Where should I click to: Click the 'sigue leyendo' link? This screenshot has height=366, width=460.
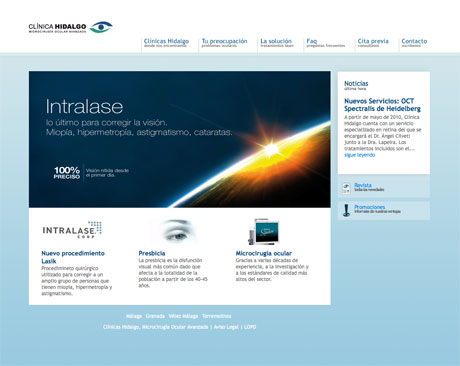click(359, 155)
